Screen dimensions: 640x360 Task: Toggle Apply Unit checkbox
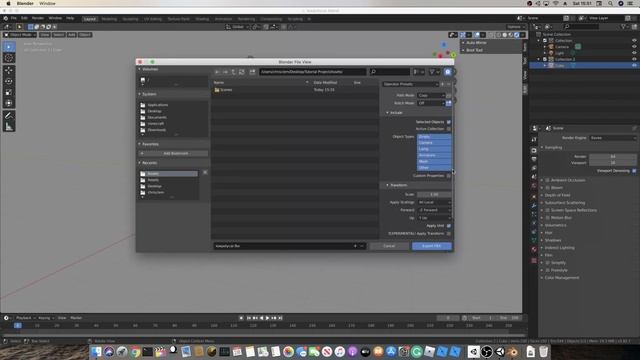coord(449,226)
